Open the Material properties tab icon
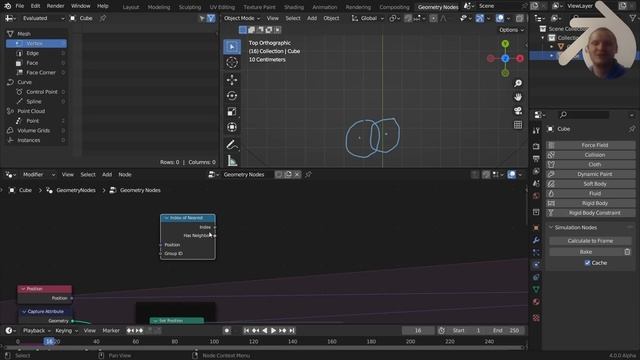Viewport: 640px width, 360px height. (536, 302)
